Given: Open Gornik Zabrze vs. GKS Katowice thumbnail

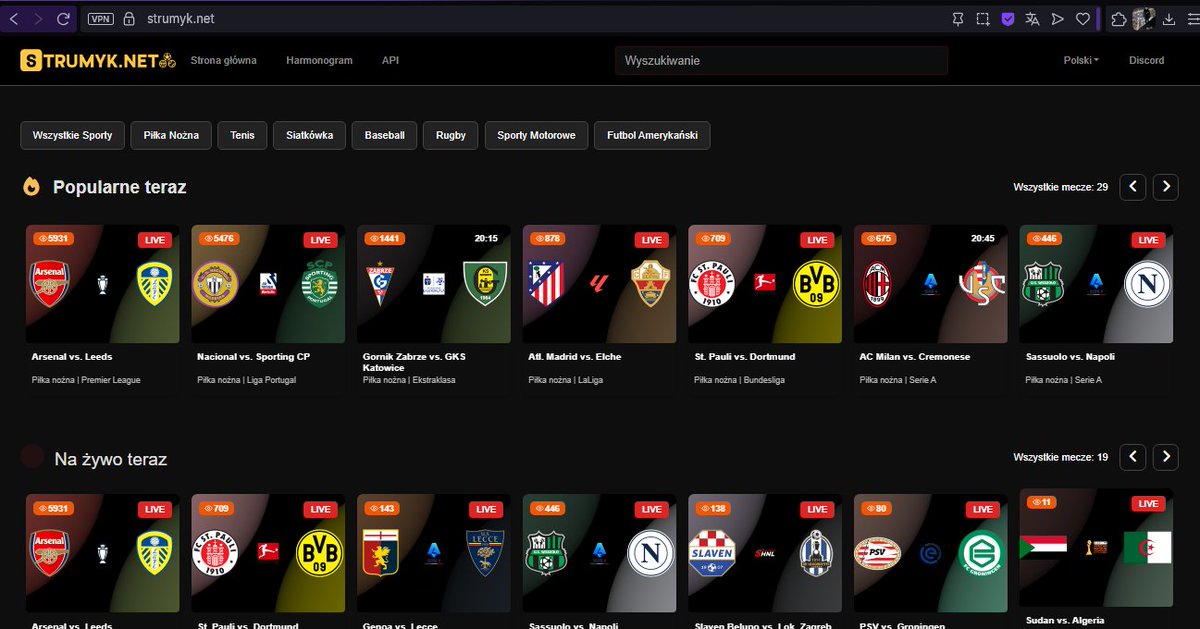Looking at the screenshot, I should pos(433,284).
